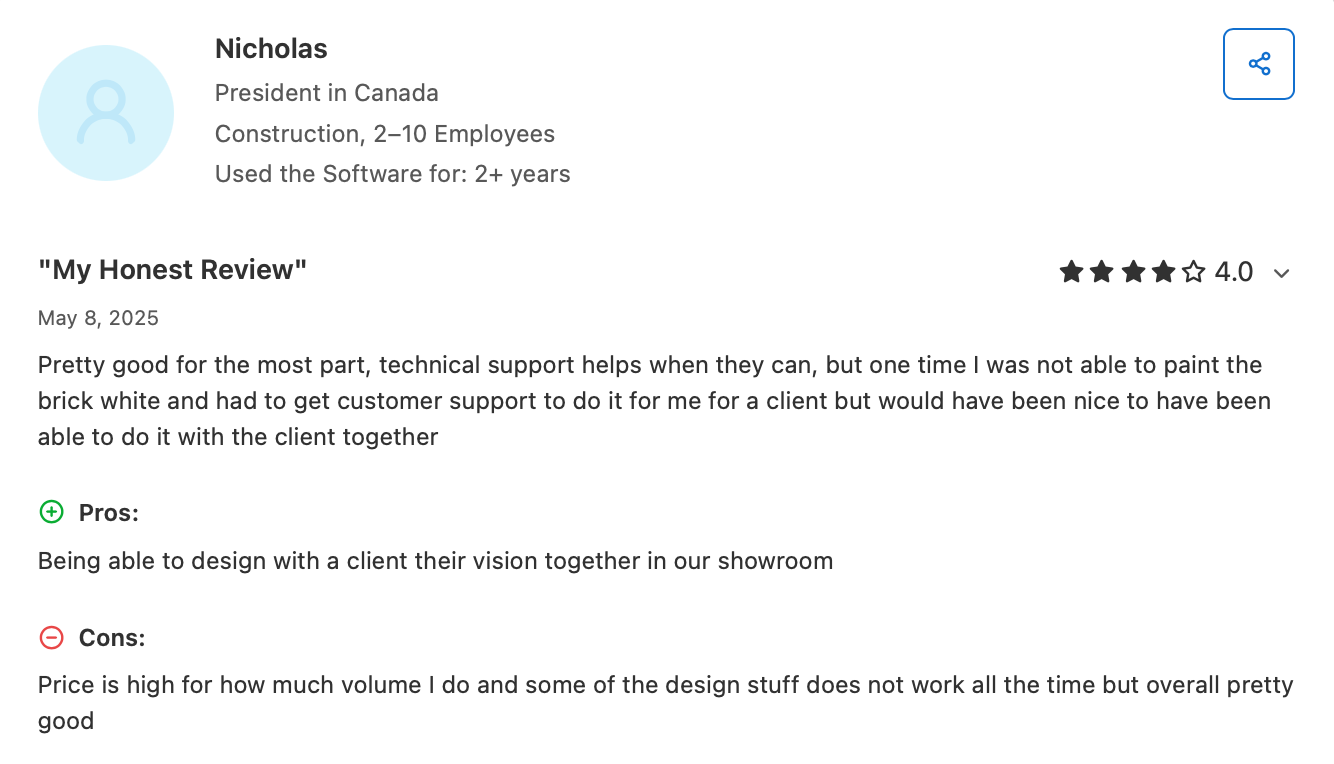
Task: Click the empty fifth star outline
Action: click(1191, 271)
